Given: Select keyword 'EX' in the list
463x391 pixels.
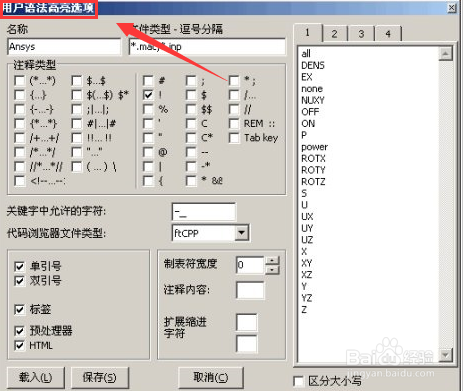Looking at the screenshot, I should [307, 77].
